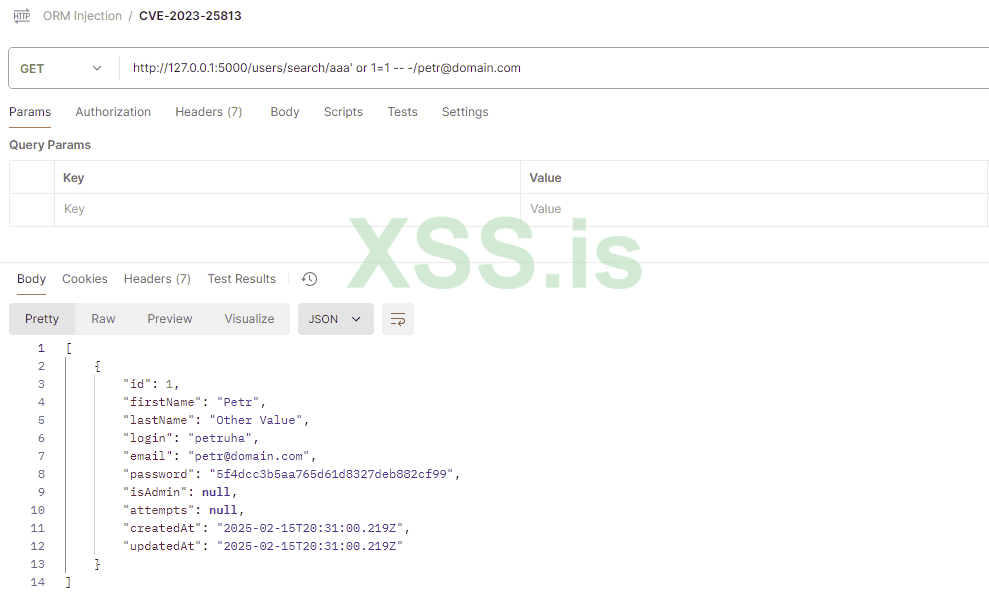
Task: Open the response history clock icon
Action: [309, 279]
